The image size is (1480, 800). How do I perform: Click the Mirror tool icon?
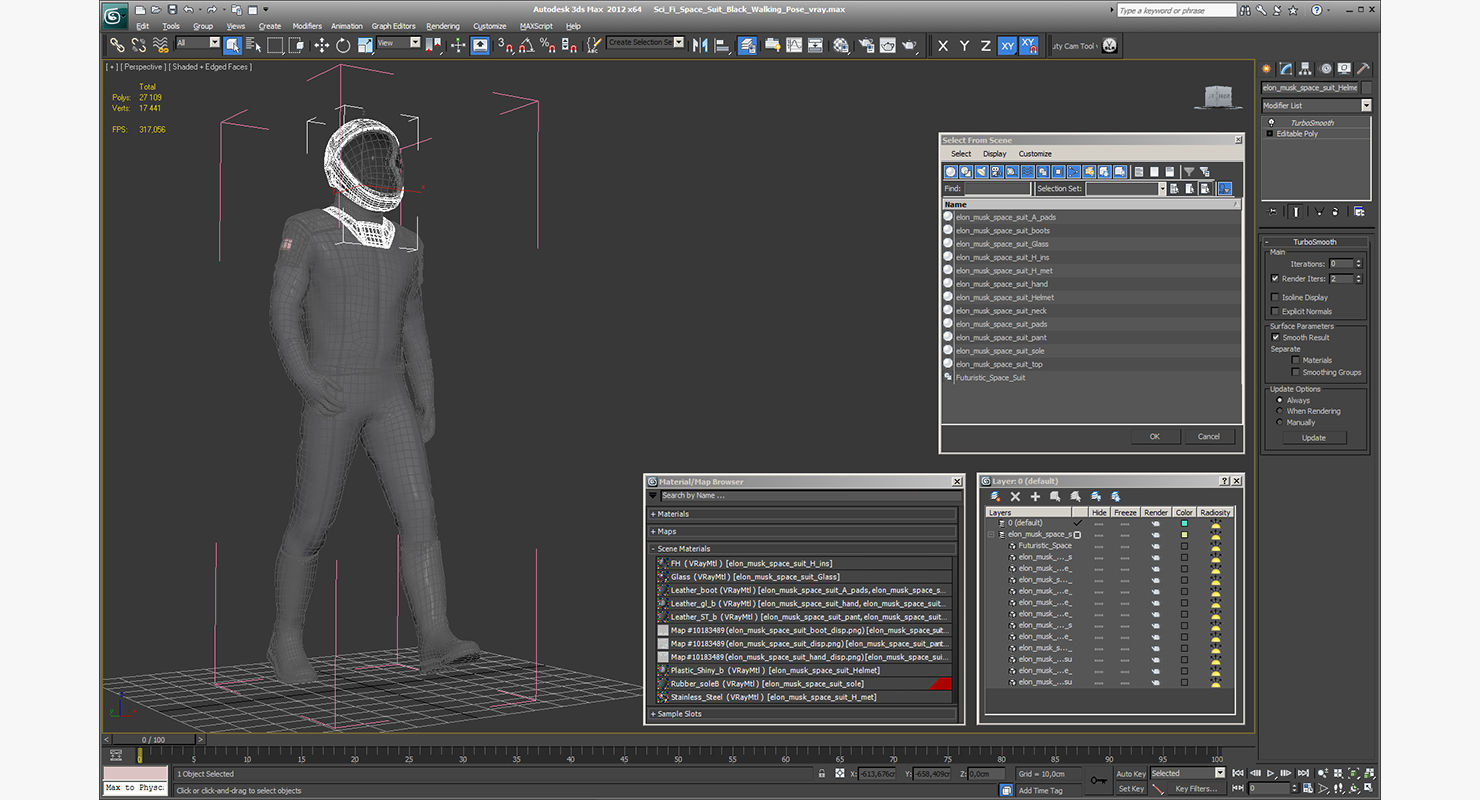click(700, 45)
